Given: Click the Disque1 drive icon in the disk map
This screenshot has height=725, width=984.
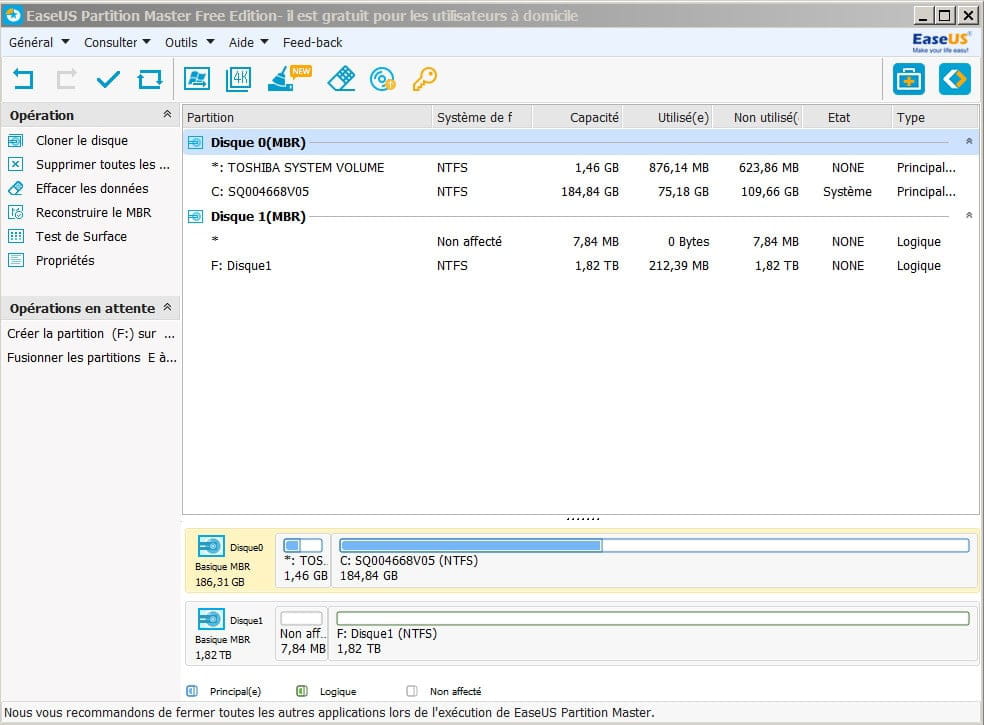Looking at the screenshot, I should (211, 620).
